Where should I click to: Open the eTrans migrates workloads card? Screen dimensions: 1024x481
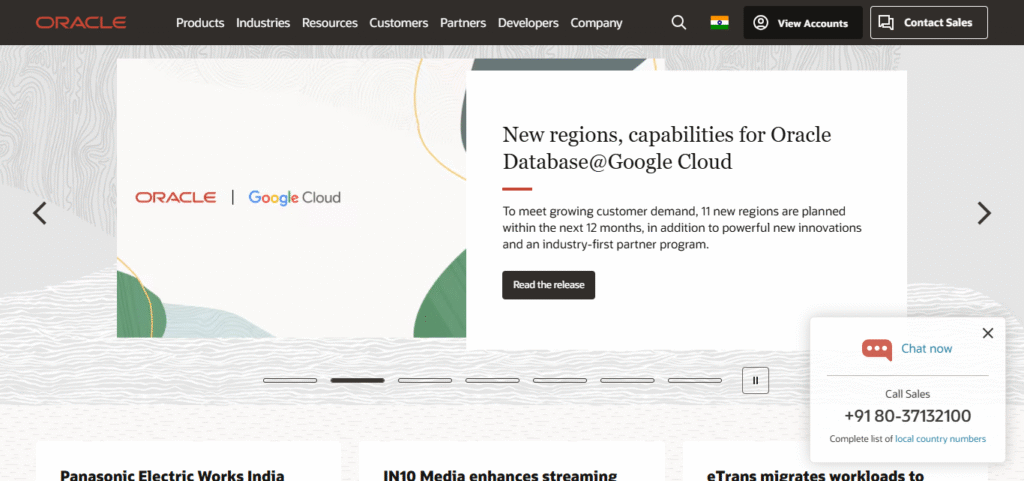pos(835,461)
